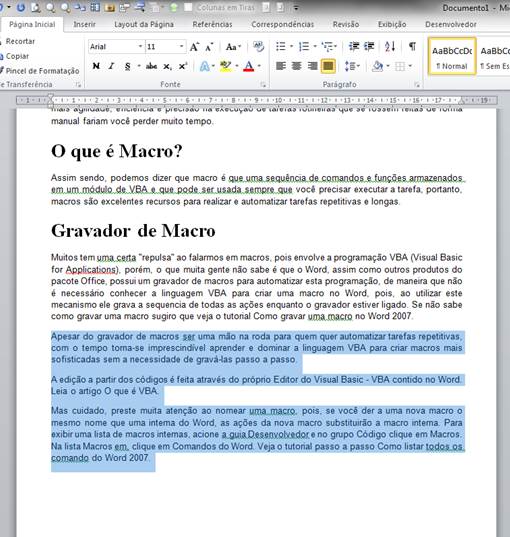Open the font color dropdown arrow
The height and width of the screenshot is (537, 510).
(x=259, y=66)
